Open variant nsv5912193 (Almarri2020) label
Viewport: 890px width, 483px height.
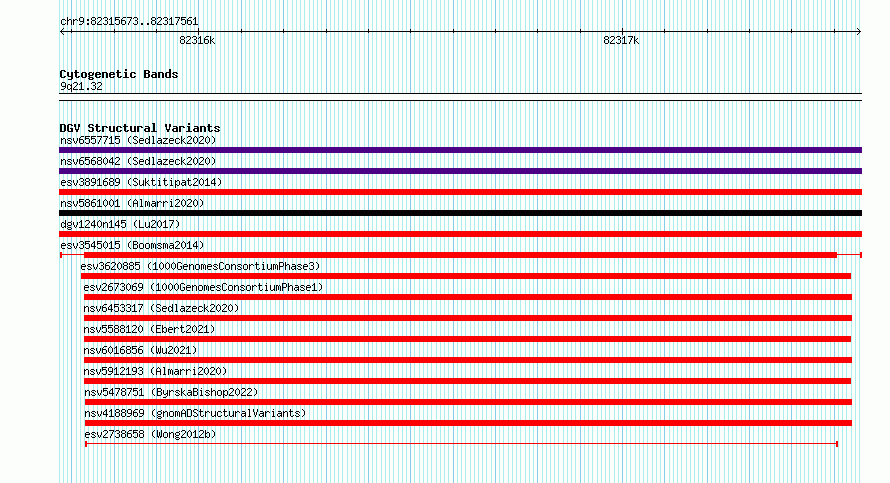click(155, 371)
